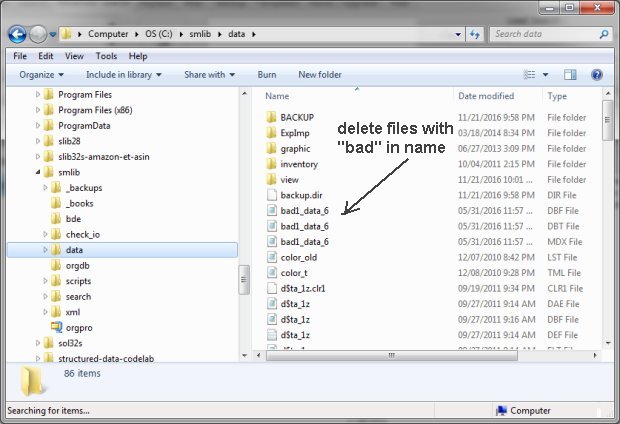
Task: Sort by the Name column header
Action: point(277,96)
